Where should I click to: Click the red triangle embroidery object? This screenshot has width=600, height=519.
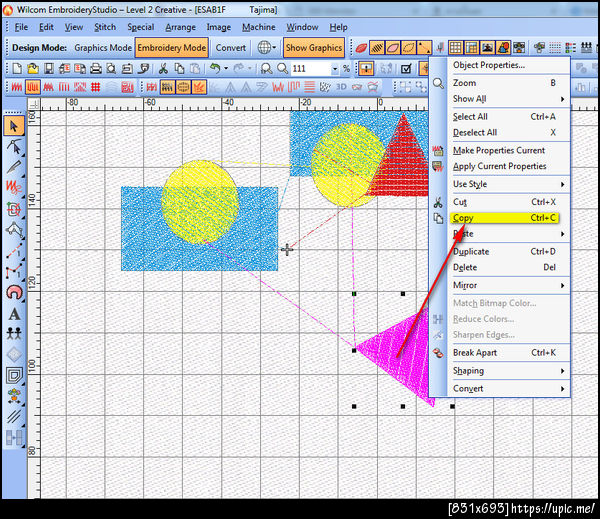click(402, 165)
